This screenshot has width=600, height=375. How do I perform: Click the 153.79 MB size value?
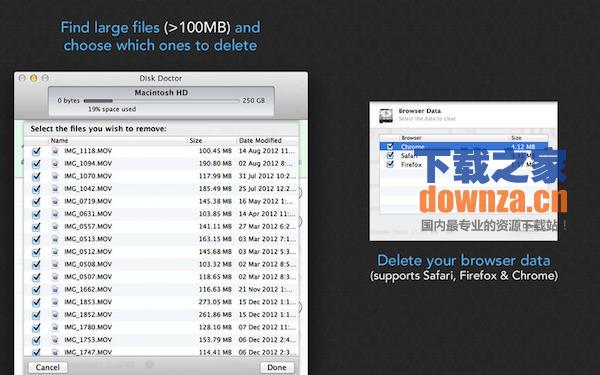215,340
